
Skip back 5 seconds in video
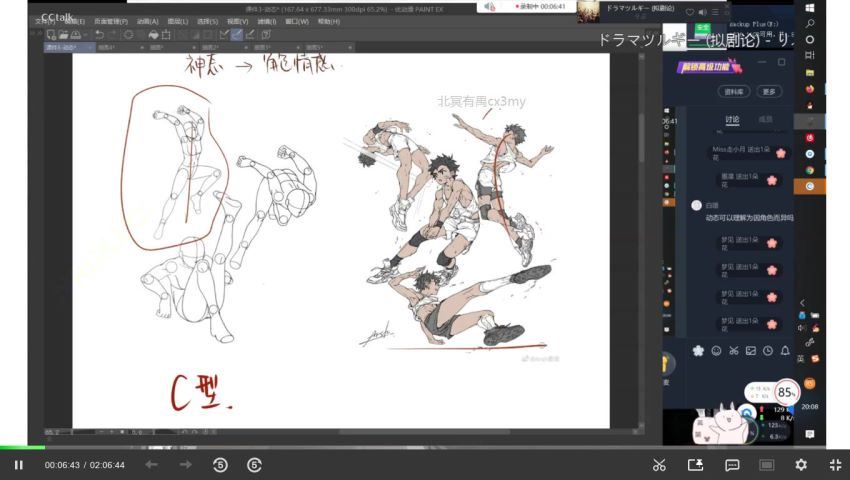coord(220,465)
